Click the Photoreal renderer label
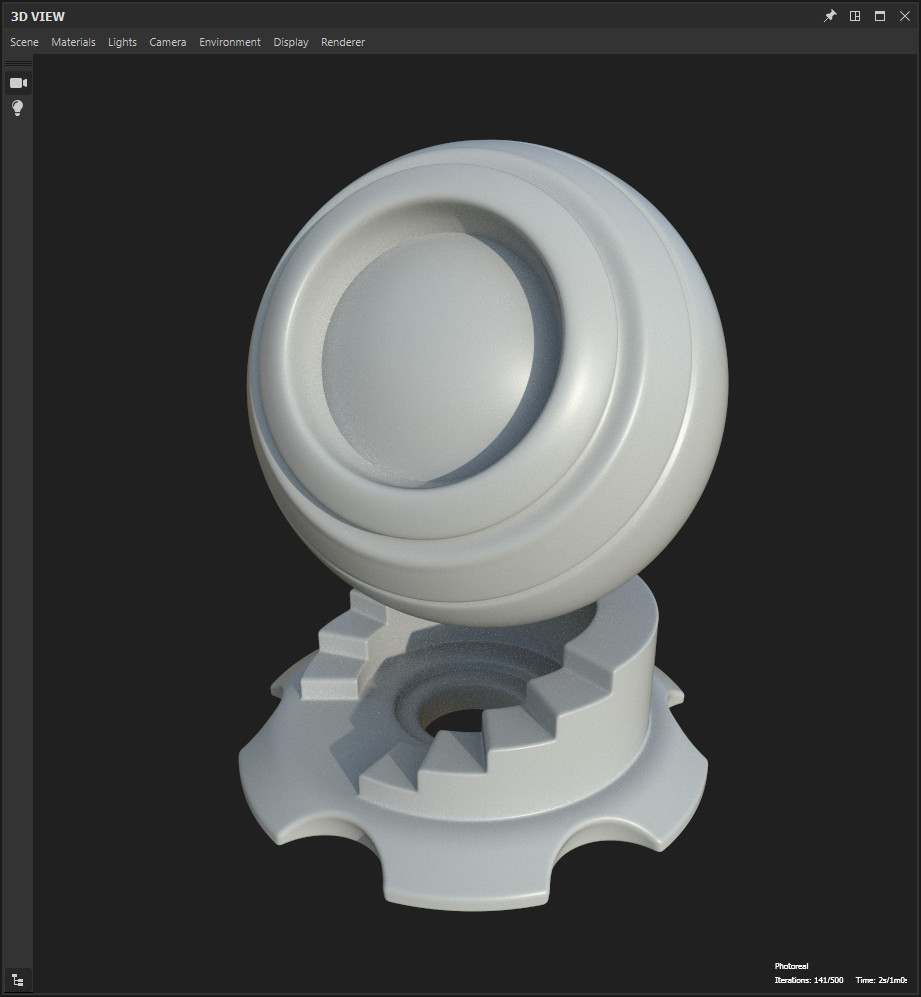The height and width of the screenshot is (997, 921). coord(791,966)
